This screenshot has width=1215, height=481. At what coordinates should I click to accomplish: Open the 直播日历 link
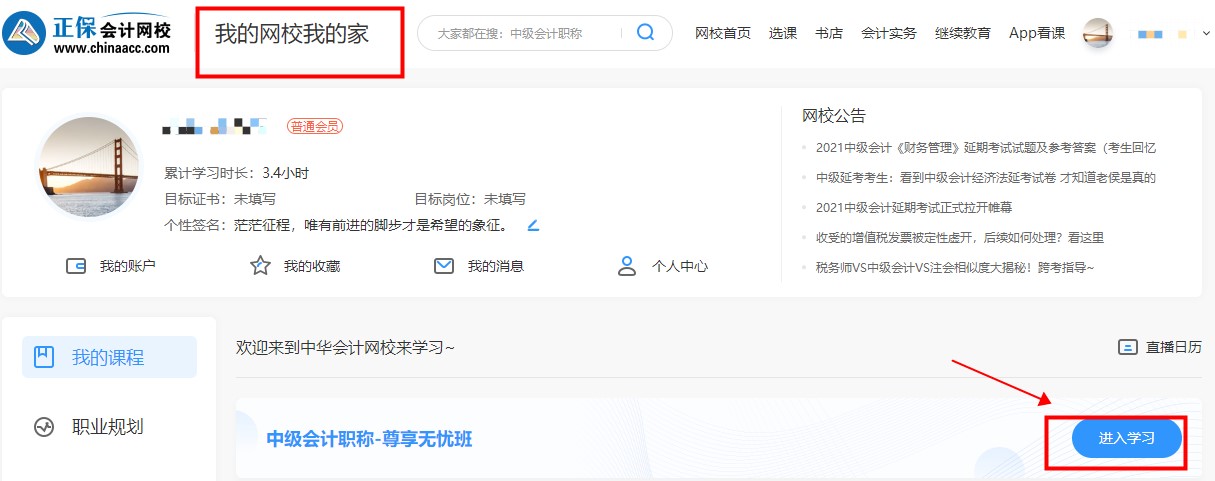click(1174, 347)
